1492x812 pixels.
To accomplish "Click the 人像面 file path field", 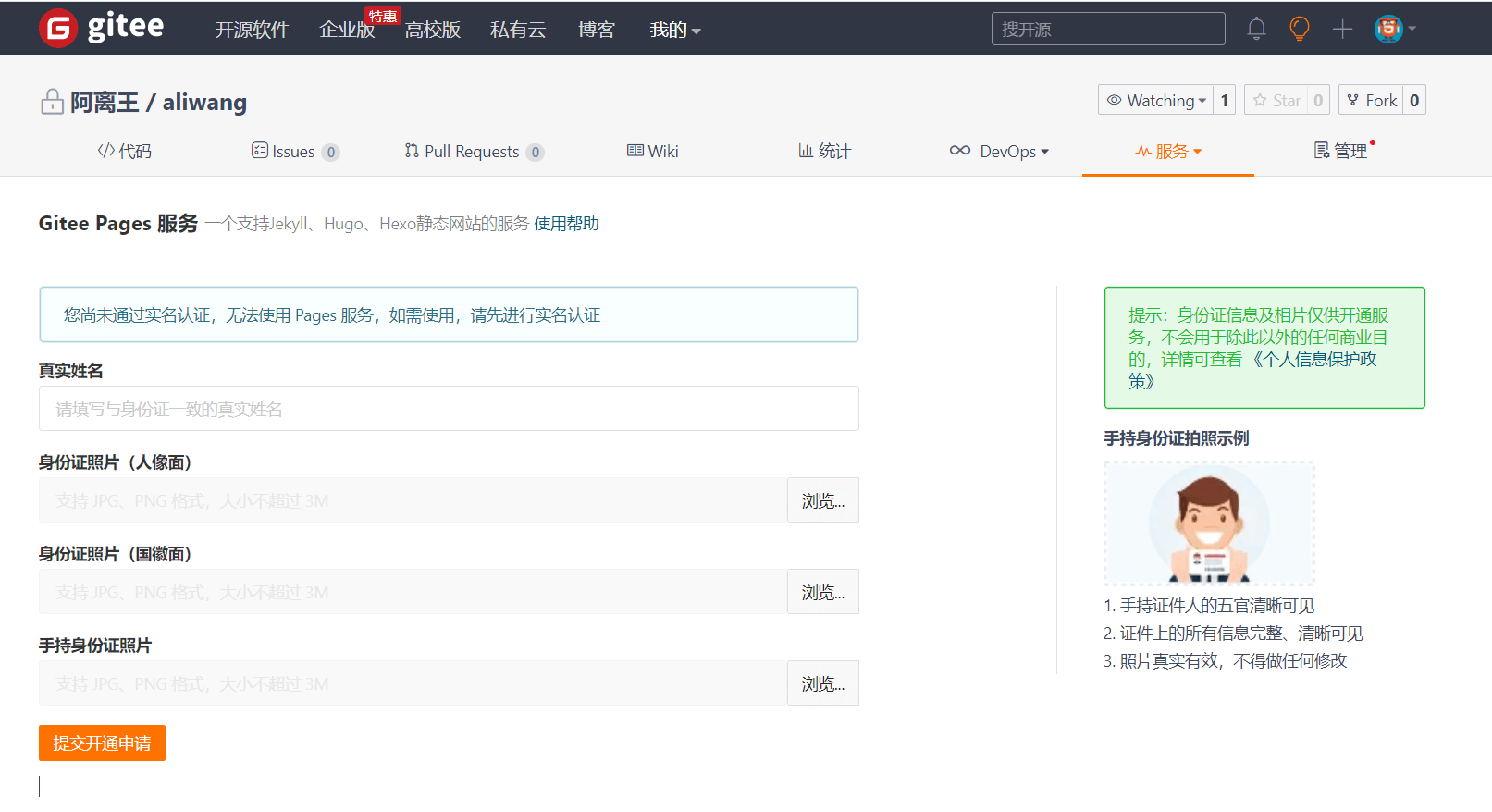I will [x=413, y=500].
